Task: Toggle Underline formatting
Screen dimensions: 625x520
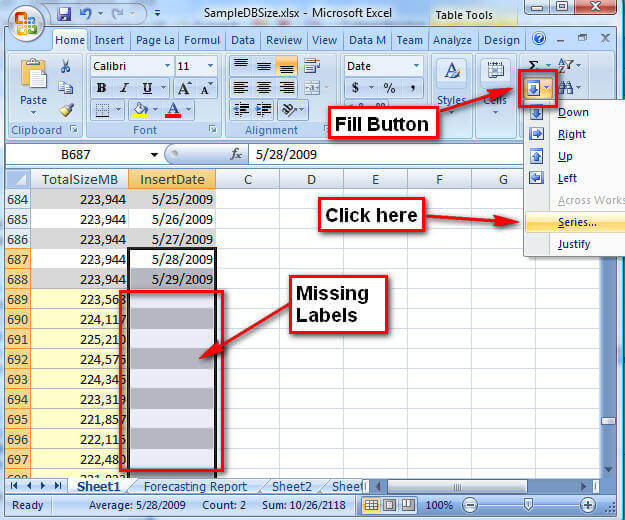Action: [x=147, y=88]
